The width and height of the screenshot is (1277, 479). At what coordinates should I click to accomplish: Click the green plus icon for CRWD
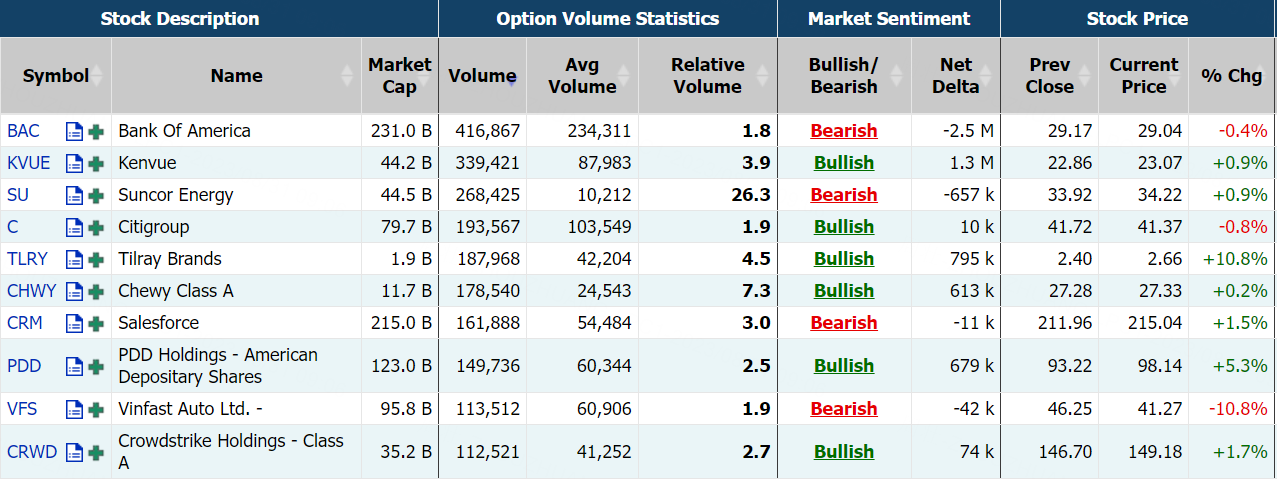point(96,452)
